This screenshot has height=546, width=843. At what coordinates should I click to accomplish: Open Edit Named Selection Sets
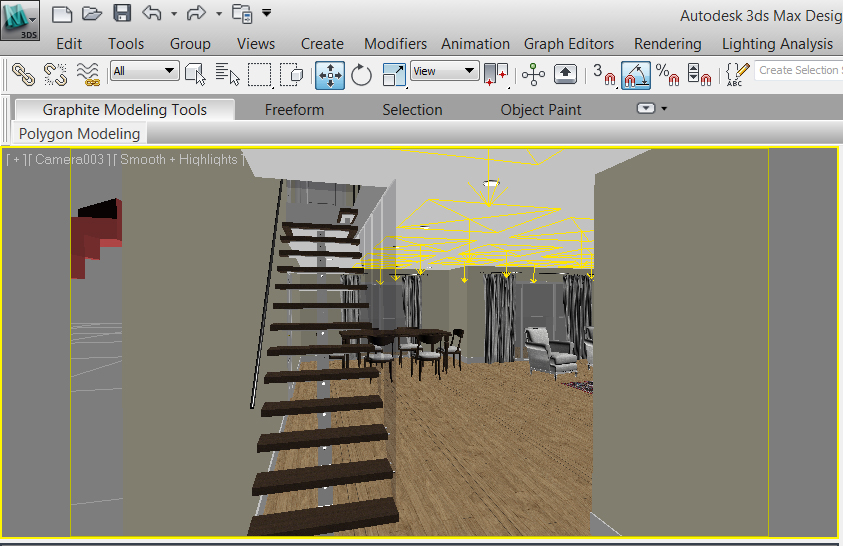pyautogui.click(x=737, y=75)
